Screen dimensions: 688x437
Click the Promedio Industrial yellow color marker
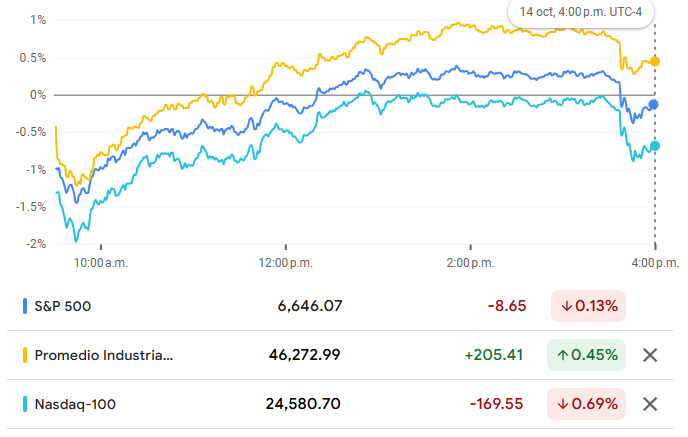click(x=24, y=355)
